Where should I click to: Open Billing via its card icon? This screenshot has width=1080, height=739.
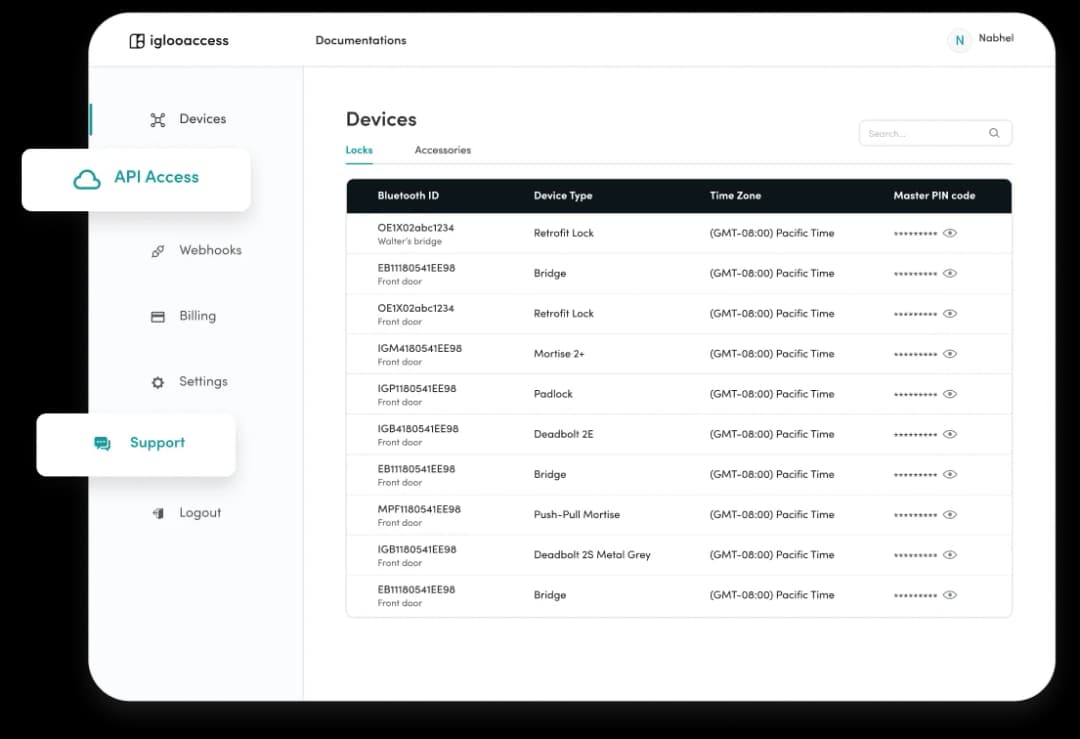(x=158, y=317)
